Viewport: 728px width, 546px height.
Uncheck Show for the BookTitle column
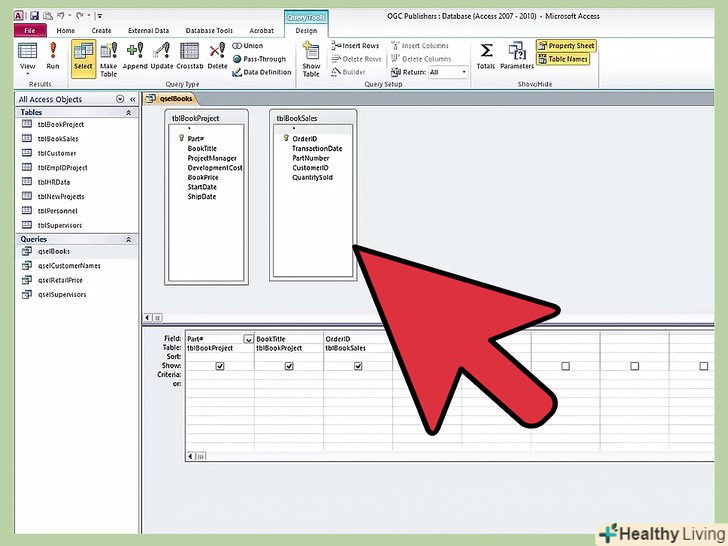tap(289, 366)
